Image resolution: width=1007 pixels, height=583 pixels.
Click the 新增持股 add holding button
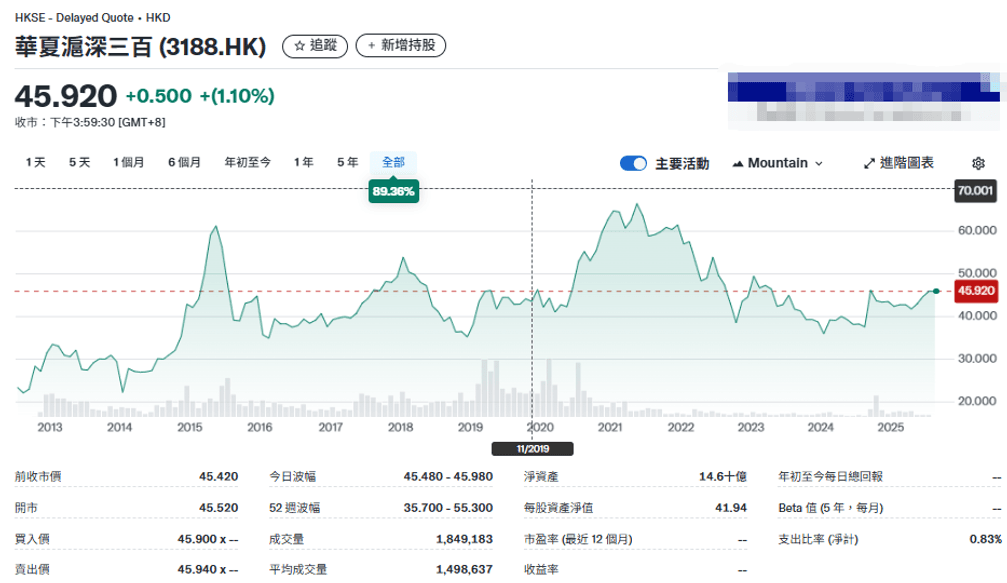[401, 46]
